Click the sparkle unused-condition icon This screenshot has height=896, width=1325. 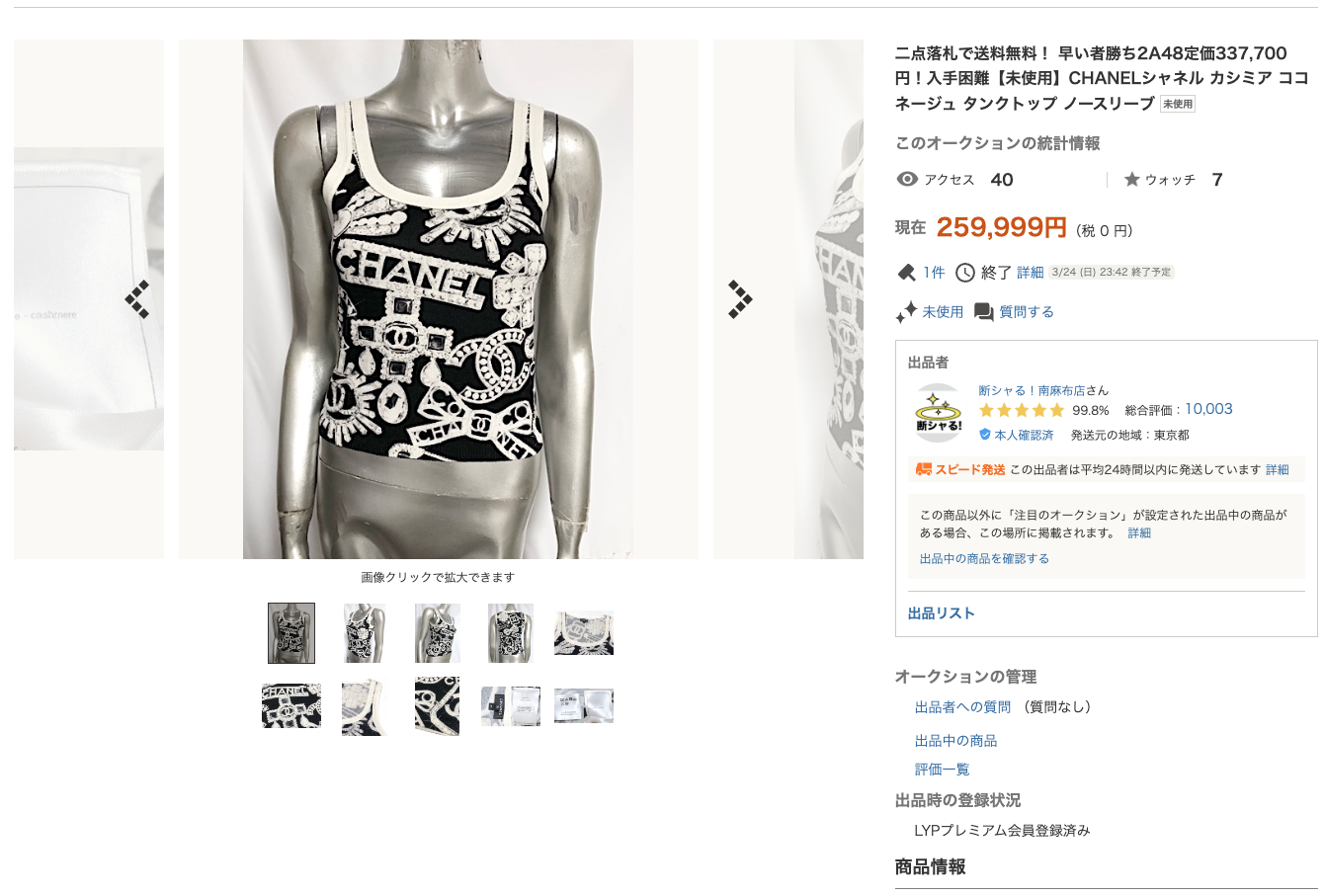coord(906,312)
